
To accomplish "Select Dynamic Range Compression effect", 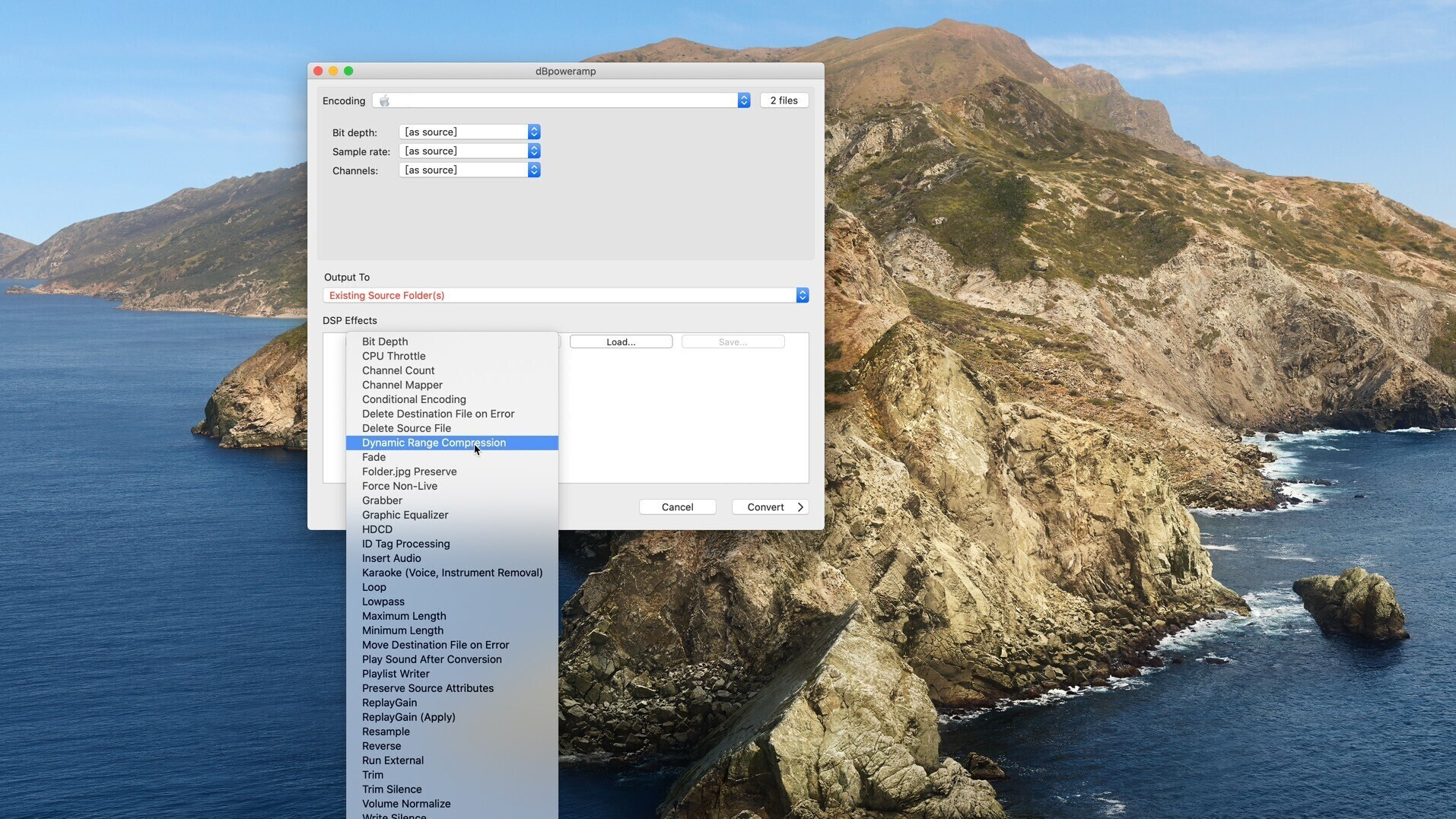I will pyautogui.click(x=452, y=443).
